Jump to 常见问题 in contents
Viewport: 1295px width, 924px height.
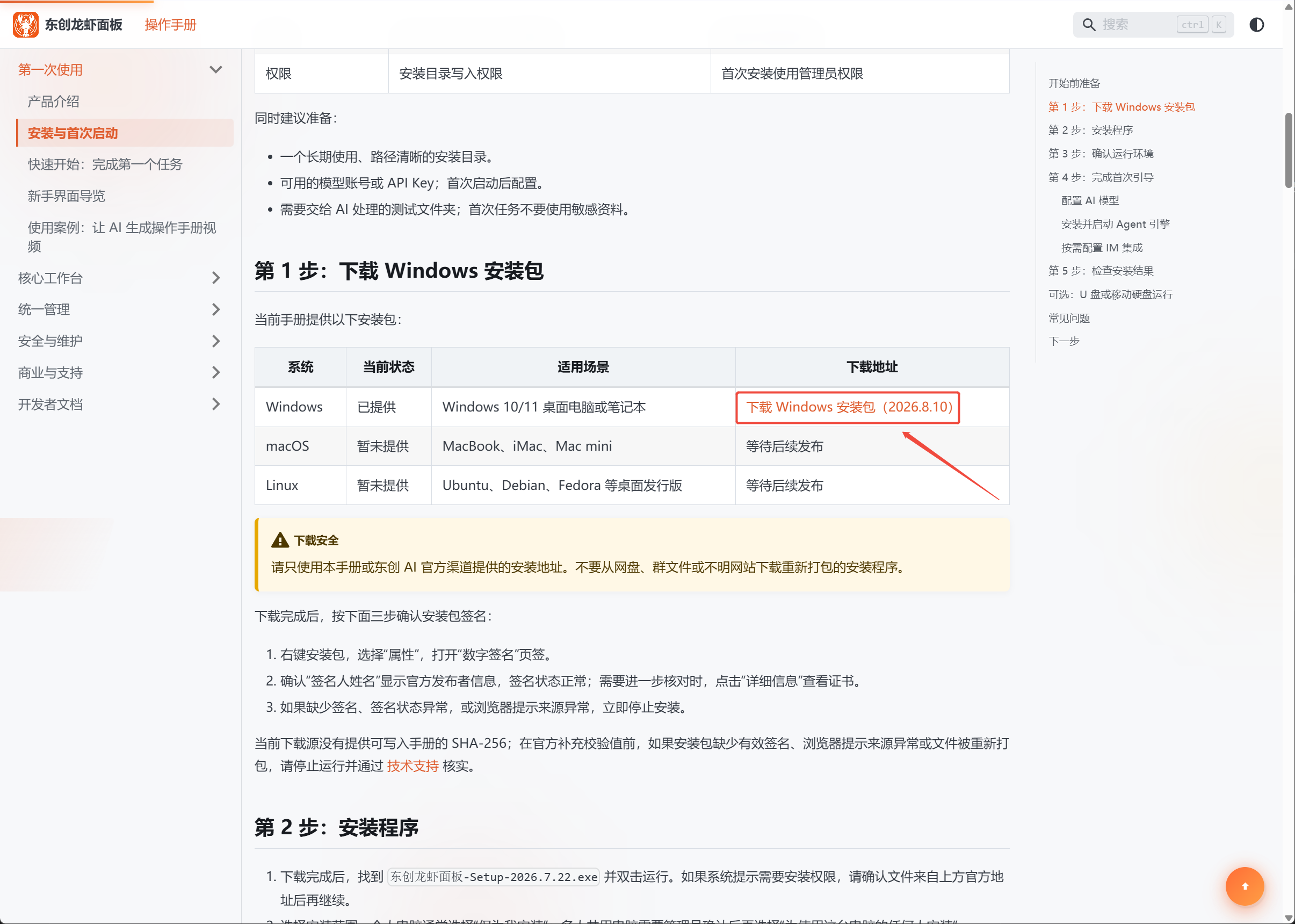click(1069, 318)
